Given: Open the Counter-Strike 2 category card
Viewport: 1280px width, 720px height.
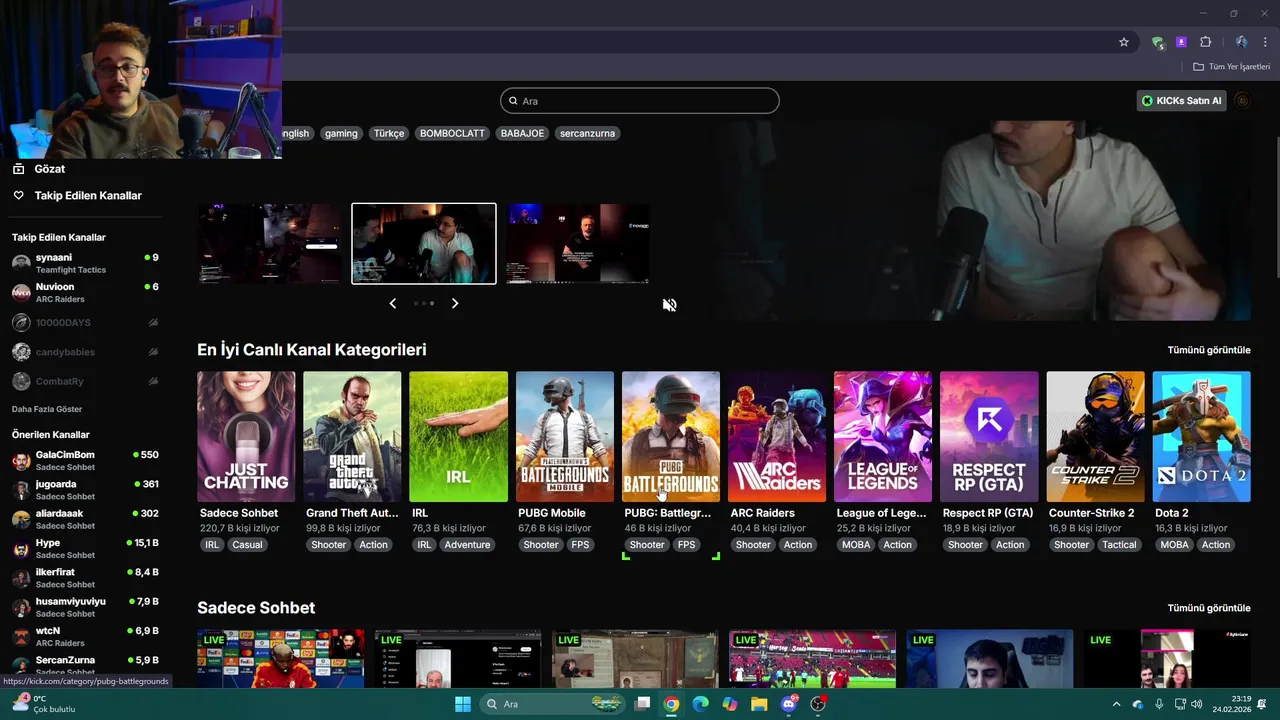Looking at the screenshot, I should [1095, 437].
